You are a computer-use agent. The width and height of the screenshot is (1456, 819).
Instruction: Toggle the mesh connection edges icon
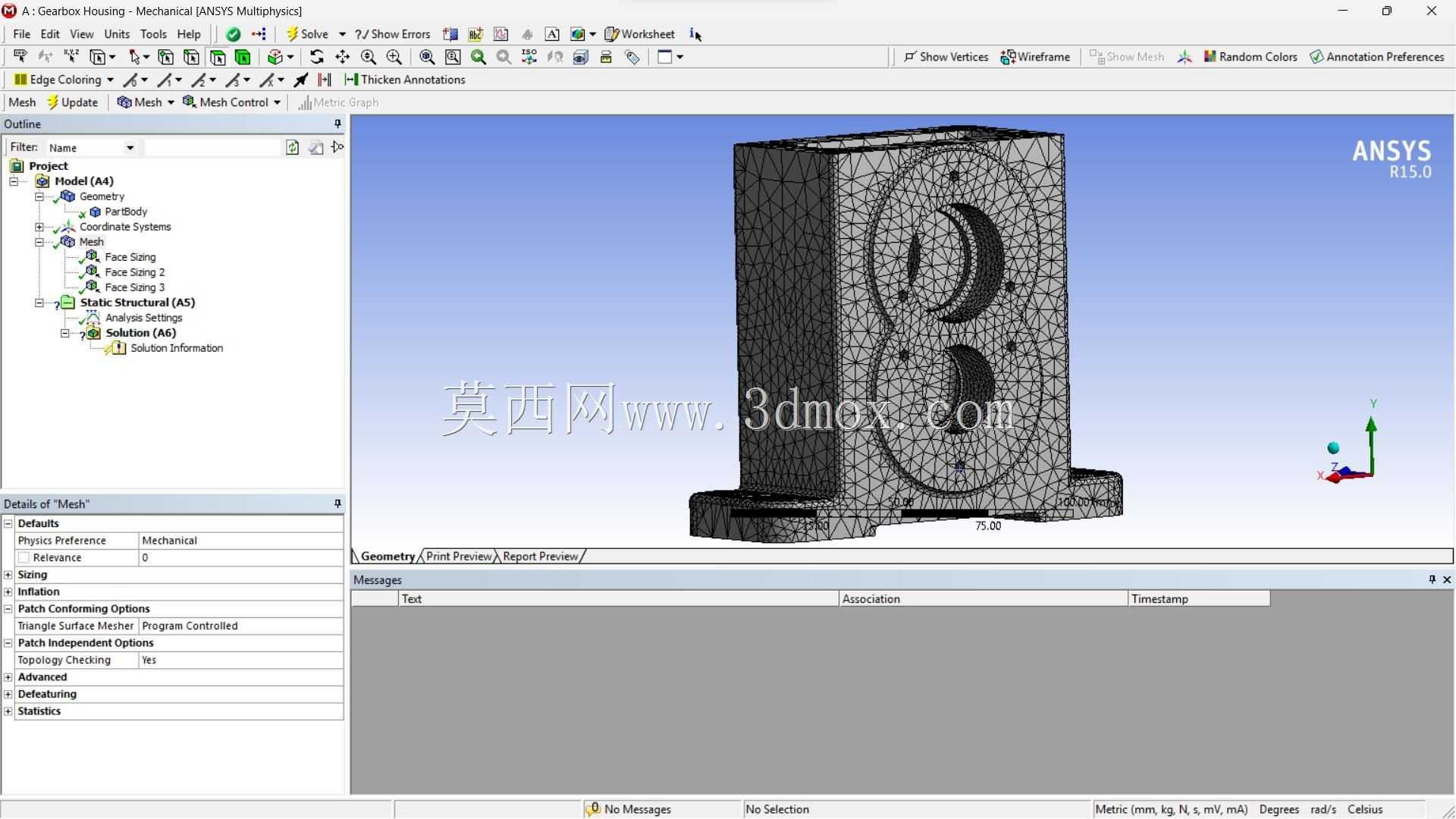(x=325, y=80)
